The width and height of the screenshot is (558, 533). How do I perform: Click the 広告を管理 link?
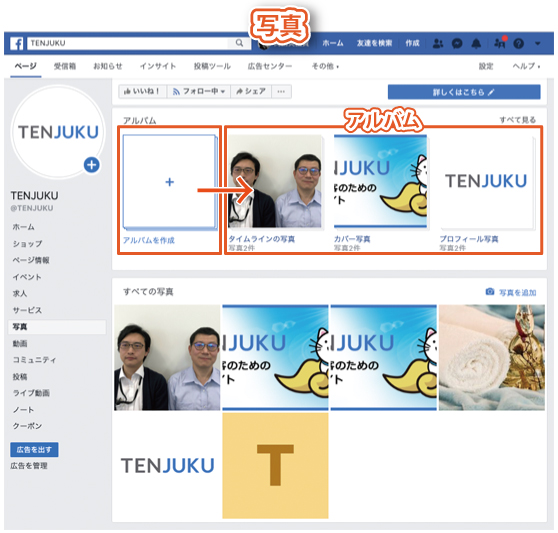pyautogui.click(x=29, y=466)
